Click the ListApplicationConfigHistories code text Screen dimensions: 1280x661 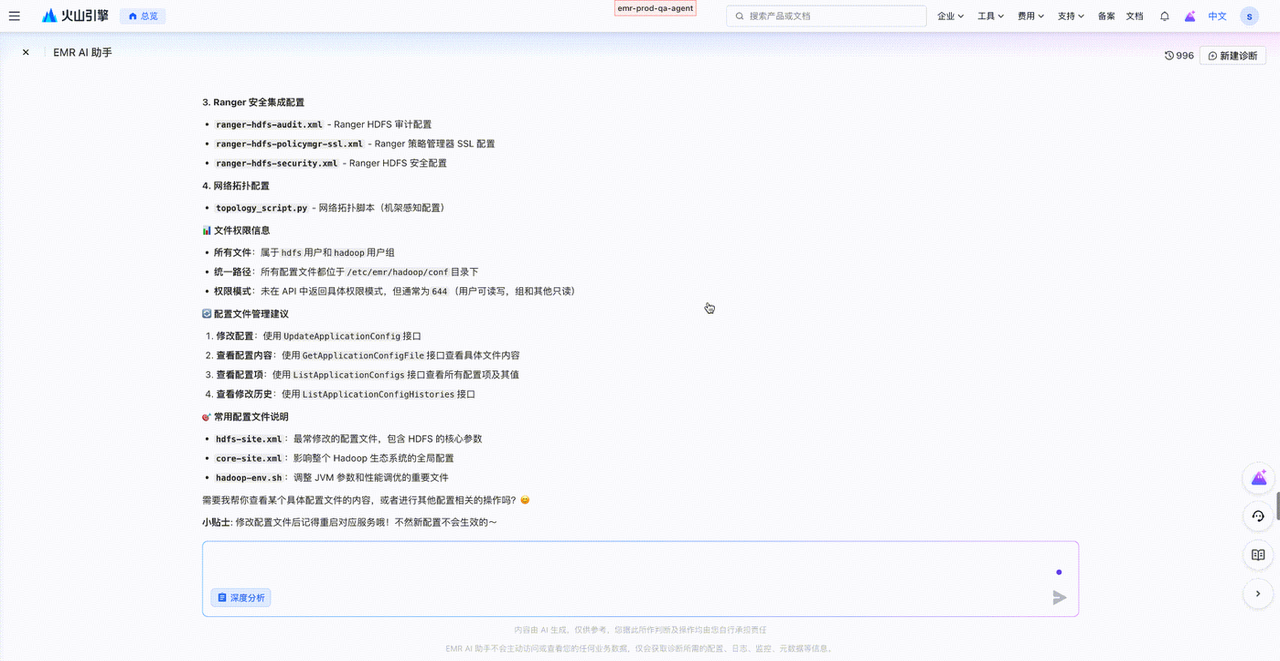click(x=378, y=394)
